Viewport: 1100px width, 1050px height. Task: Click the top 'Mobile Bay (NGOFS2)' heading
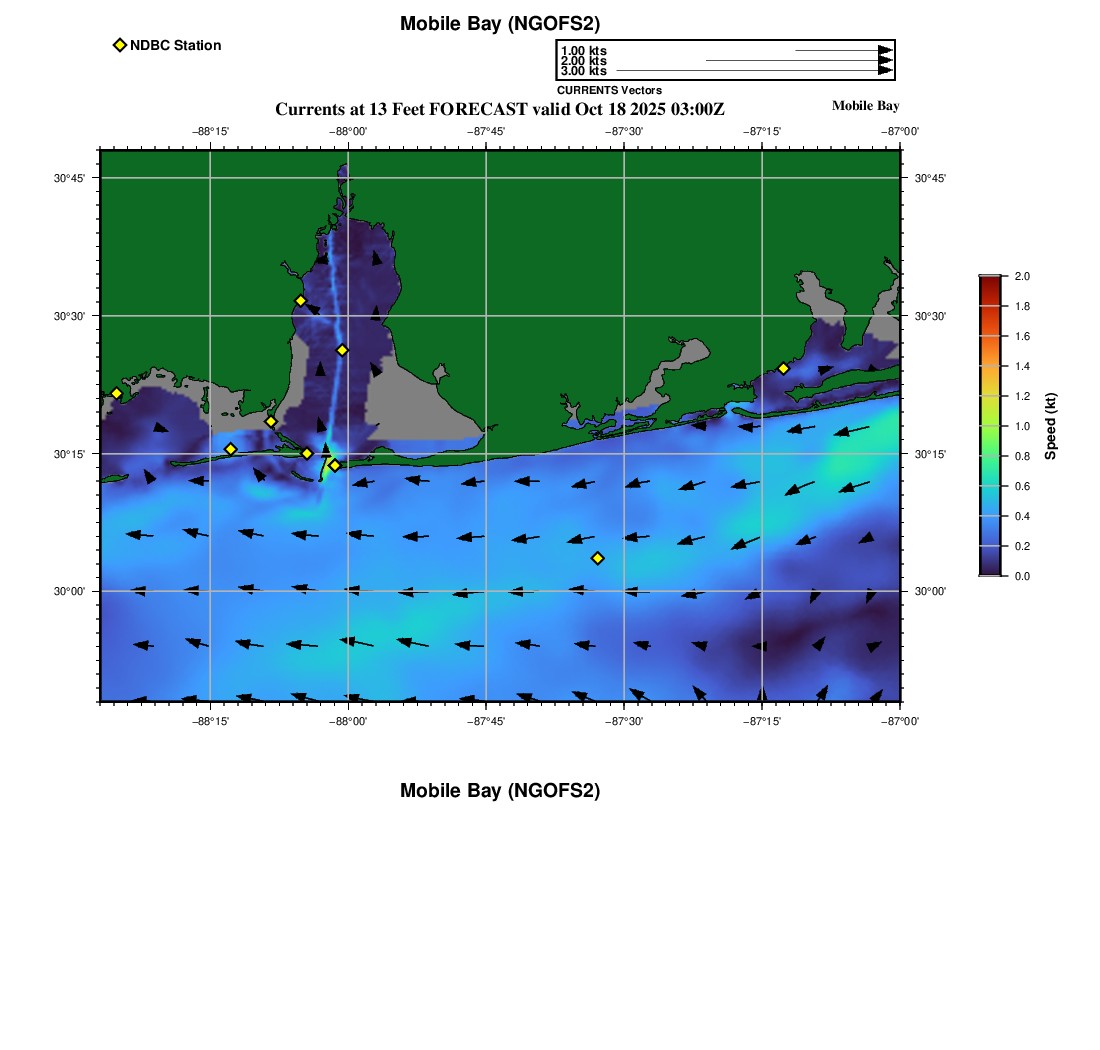(x=500, y=24)
